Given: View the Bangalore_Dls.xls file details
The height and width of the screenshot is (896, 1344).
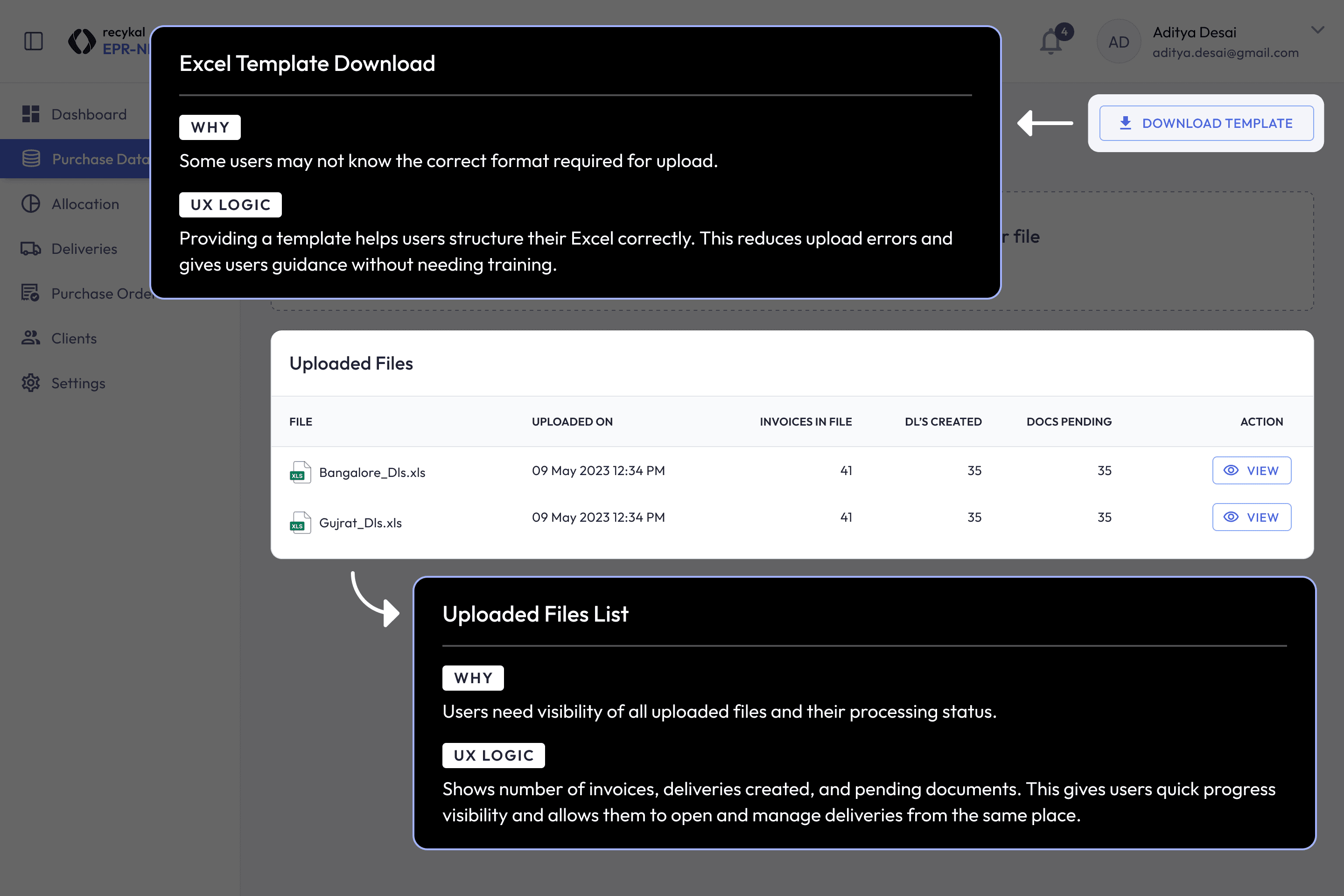Looking at the screenshot, I should [1252, 470].
